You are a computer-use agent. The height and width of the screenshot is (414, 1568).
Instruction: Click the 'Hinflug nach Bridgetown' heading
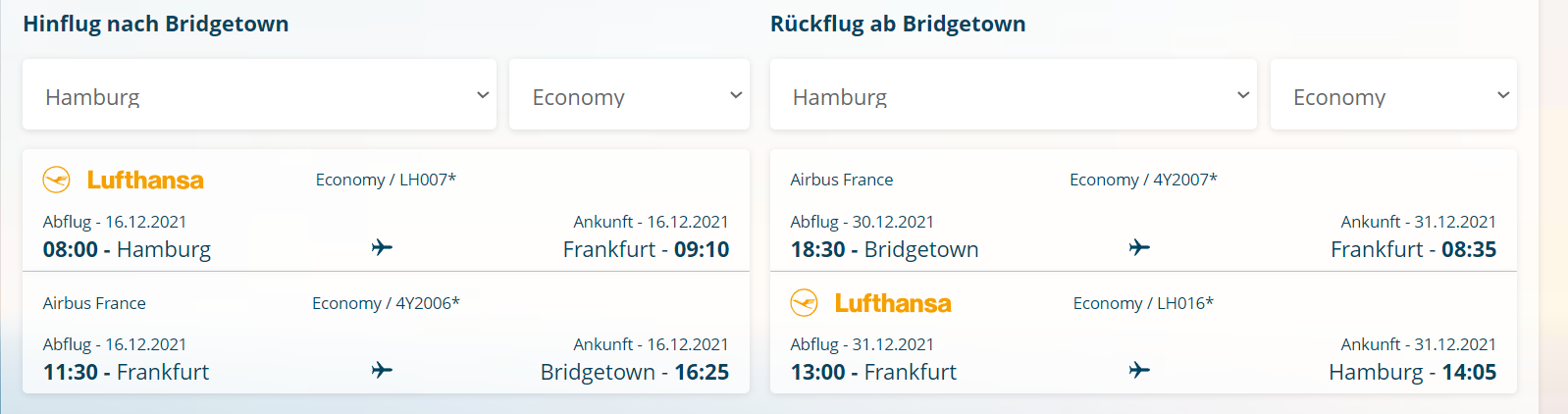(156, 25)
